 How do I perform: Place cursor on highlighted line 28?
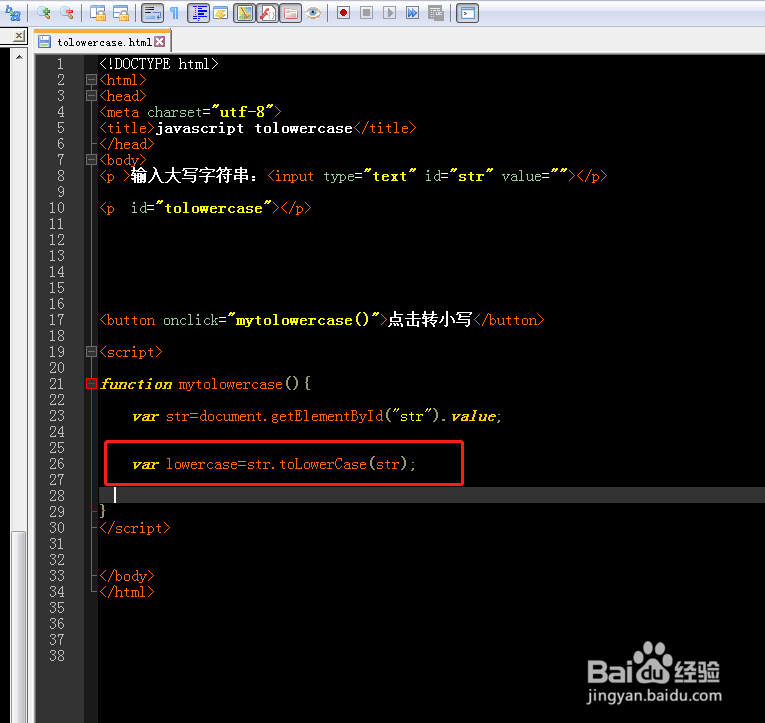[432, 495]
